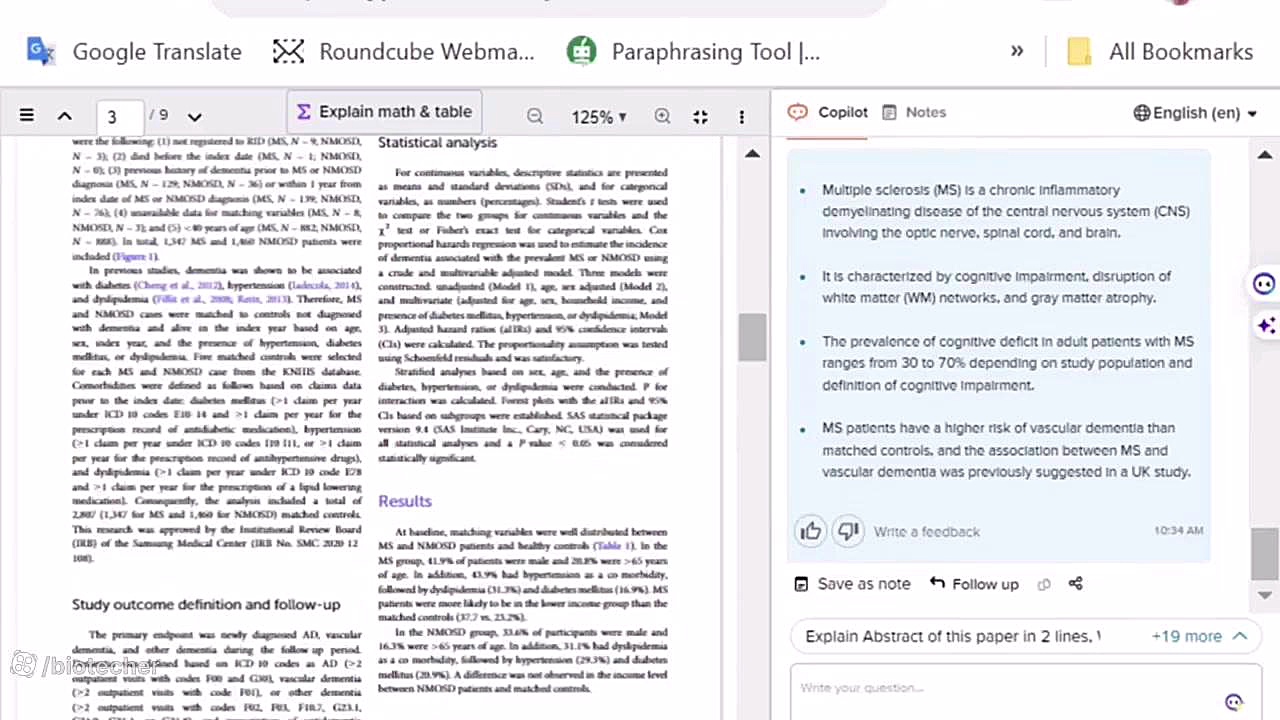Go to next page arrow
Screen dimensions: 1280x720
[x=194, y=117]
